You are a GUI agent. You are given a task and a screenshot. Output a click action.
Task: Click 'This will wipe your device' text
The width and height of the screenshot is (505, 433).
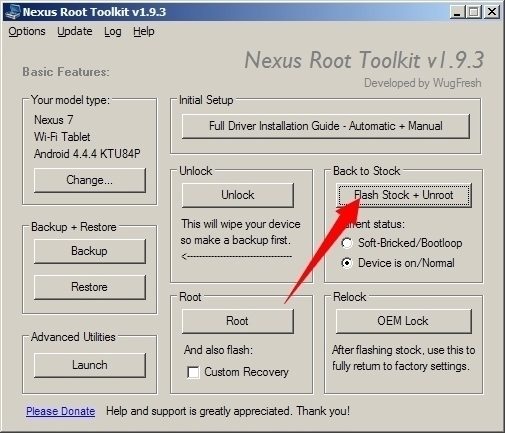241,224
